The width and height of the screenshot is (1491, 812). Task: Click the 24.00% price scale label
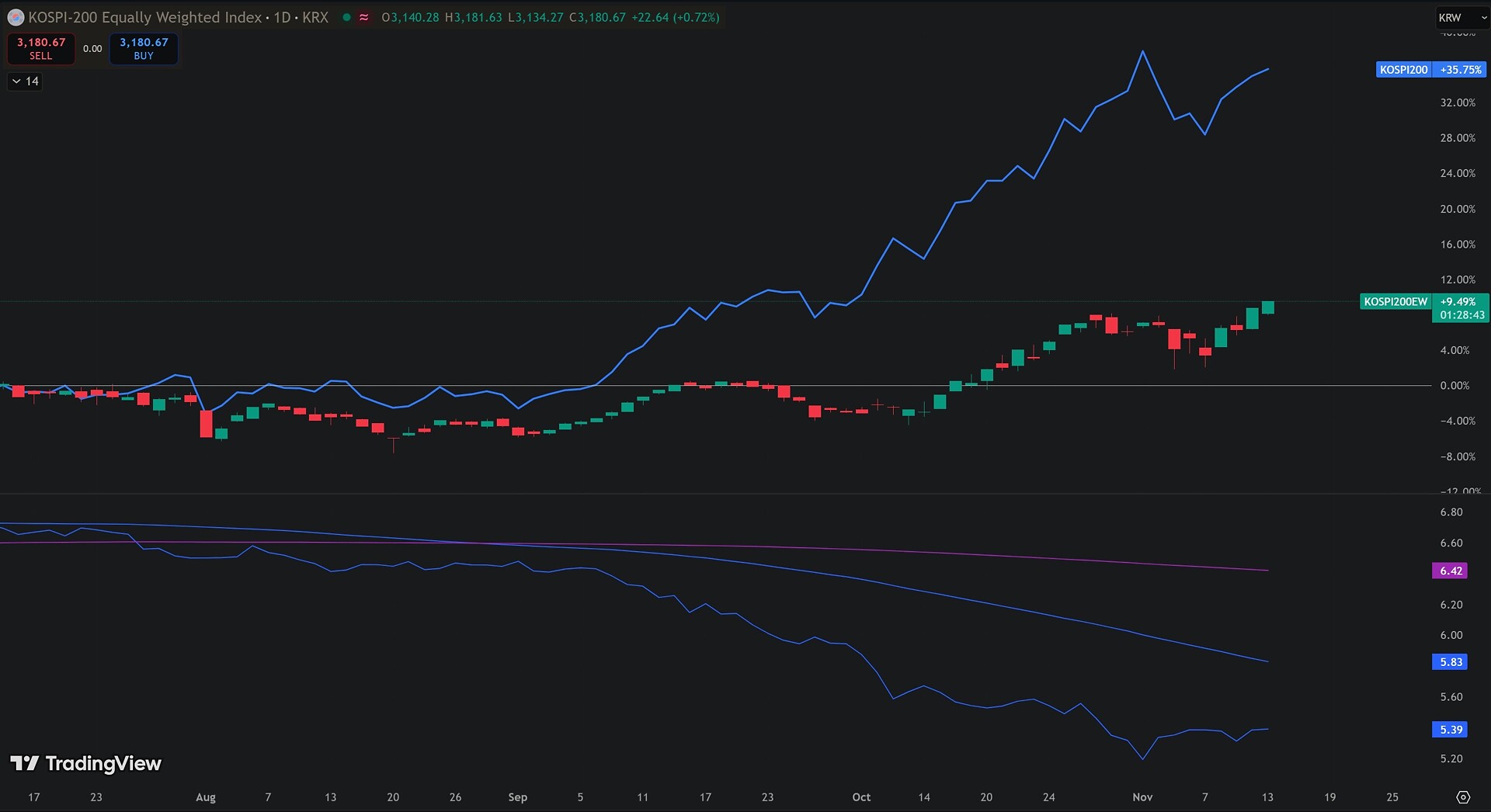[1458, 173]
